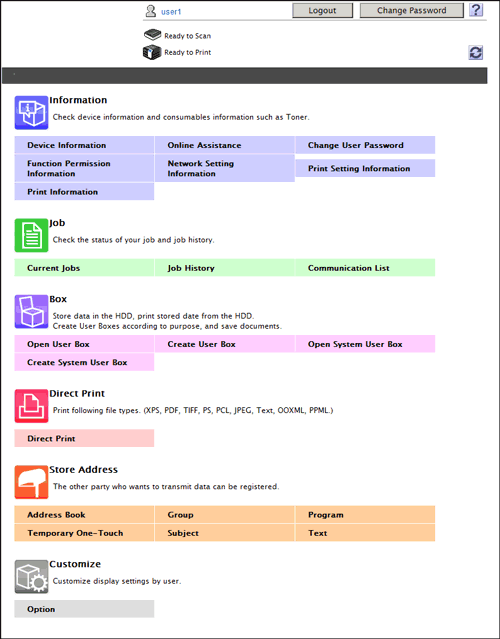Click the green Job section icon
500x639 pixels.
click(x=31, y=235)
